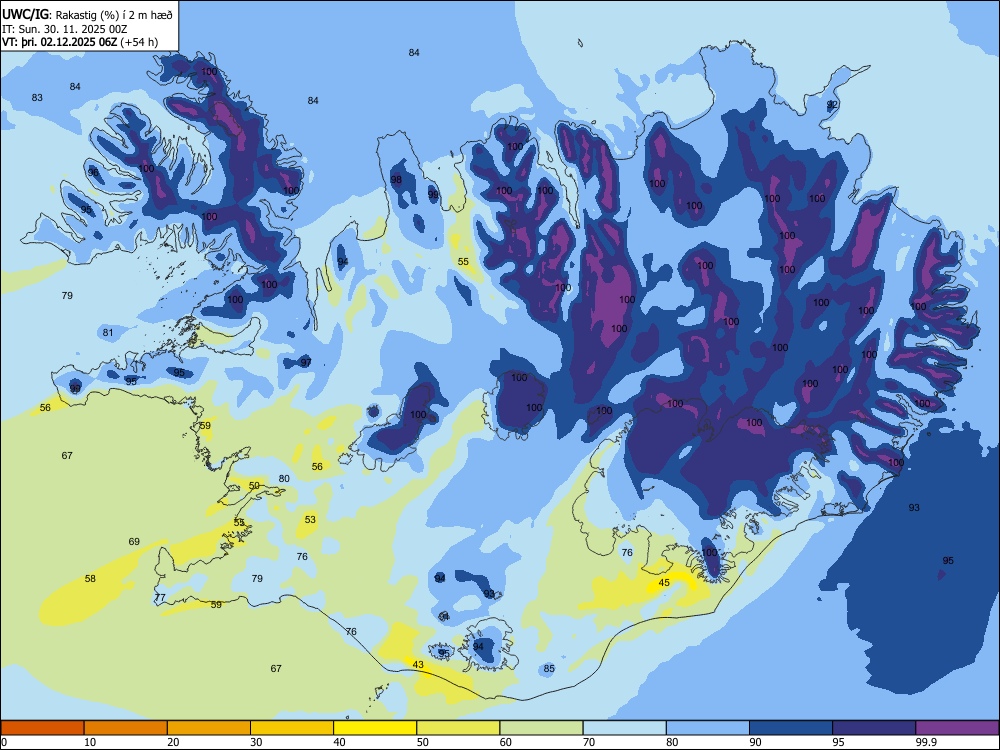Click the offshore value '58' in the yellow band
The image size is (1000, 750).
90,578
